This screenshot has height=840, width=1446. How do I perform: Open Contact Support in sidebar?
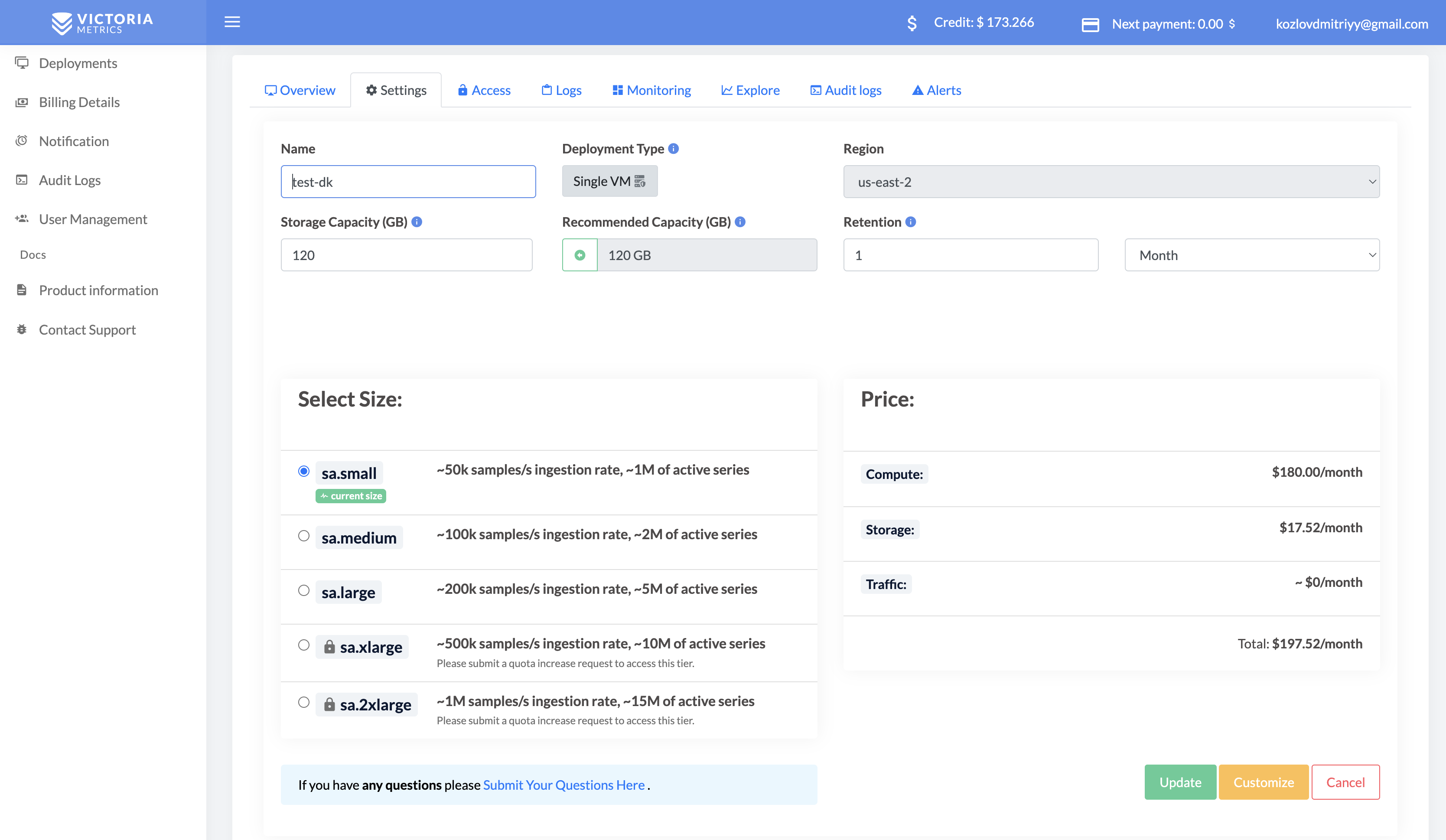(x=87, y=329)
